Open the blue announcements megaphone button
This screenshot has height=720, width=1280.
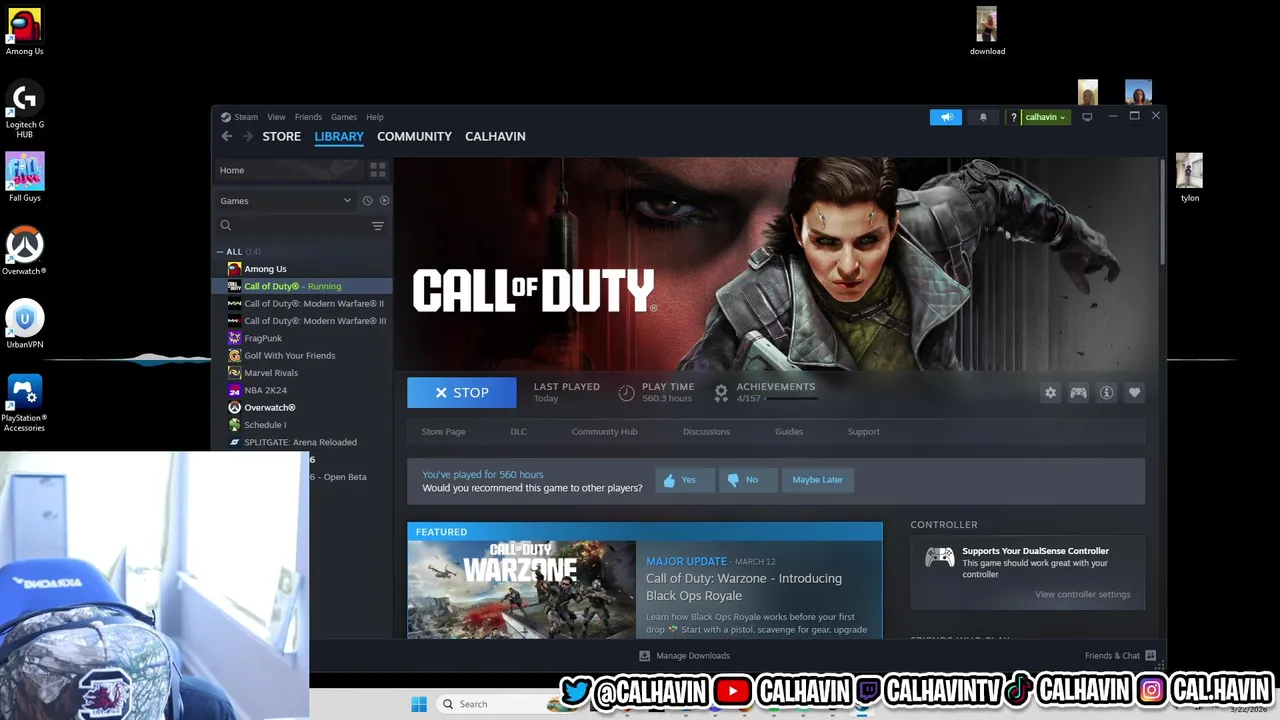[946, 117]
